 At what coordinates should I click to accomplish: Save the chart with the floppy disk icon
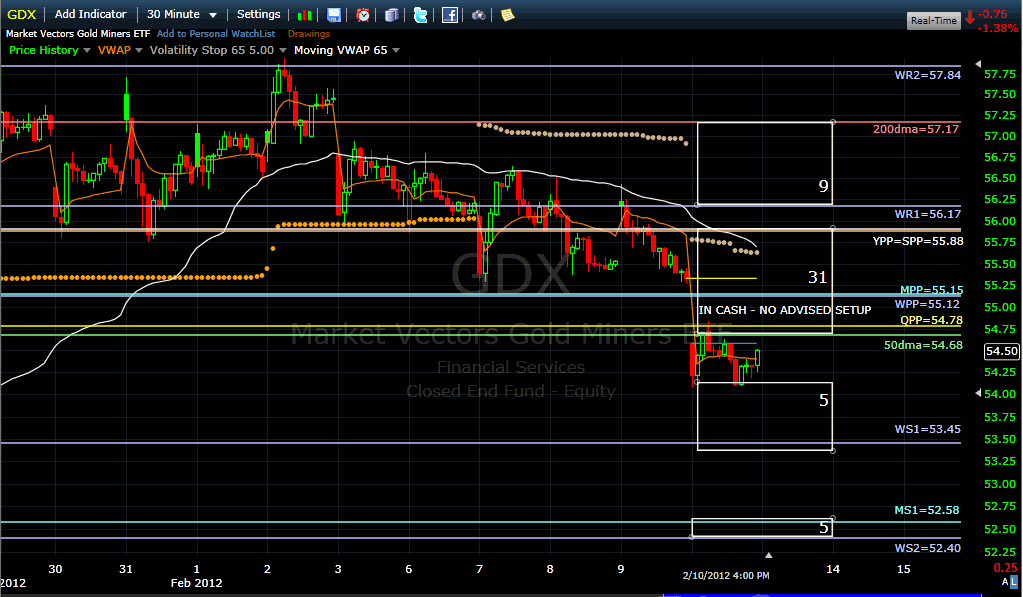coord(333,14)
